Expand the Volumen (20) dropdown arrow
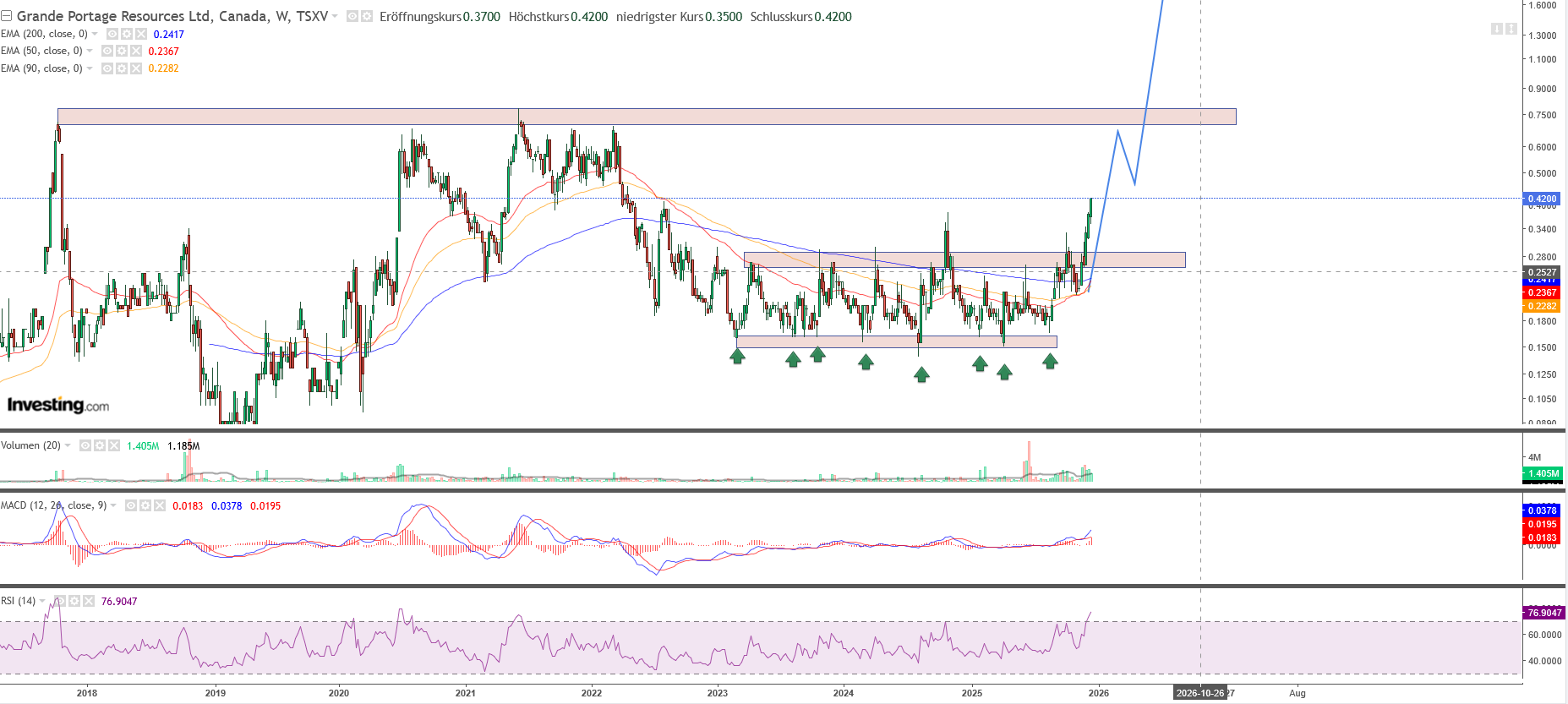The height and width of the screenshot is (704, 1568). tap(68, 445)
